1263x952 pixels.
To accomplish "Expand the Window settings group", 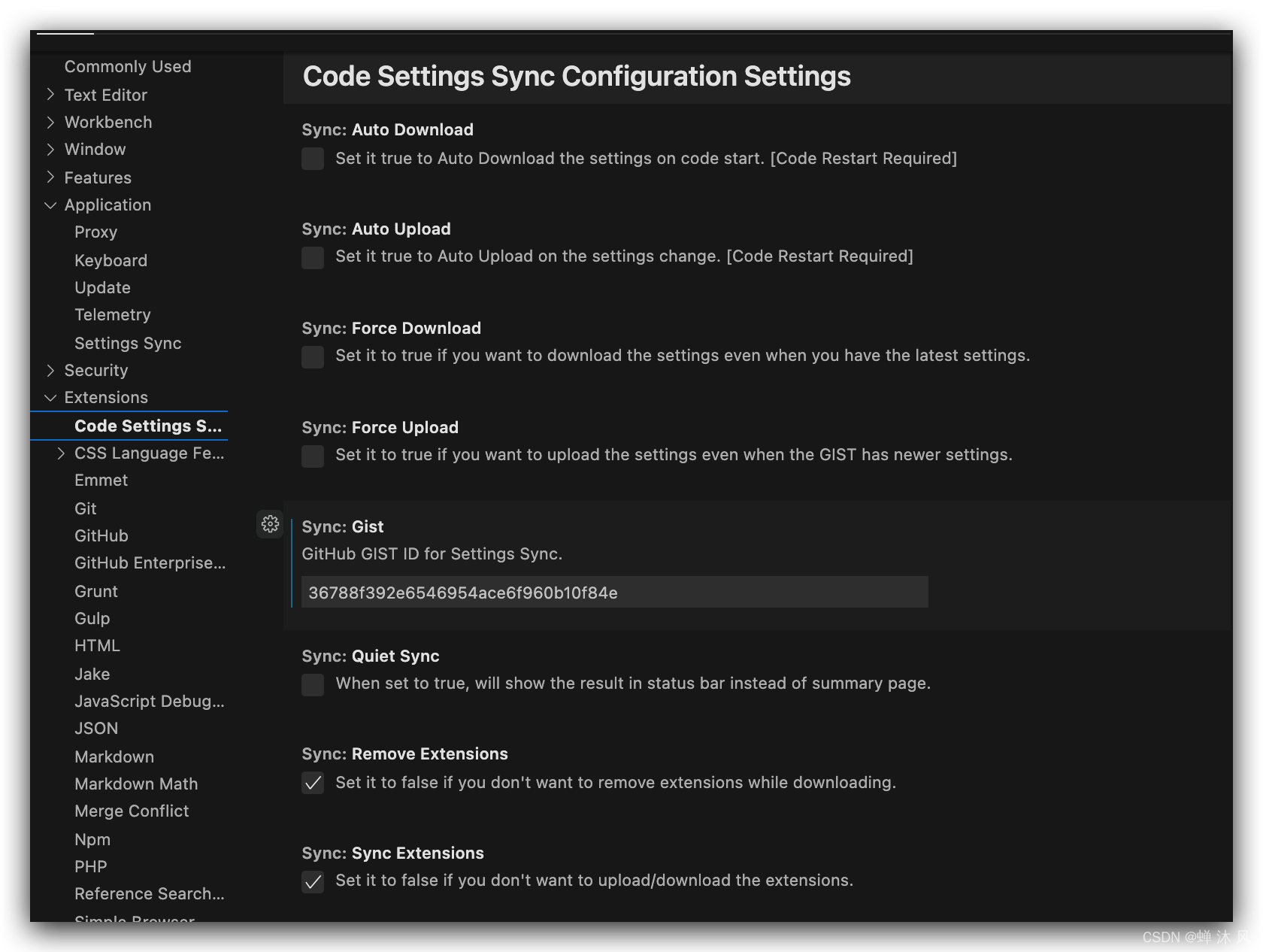I will [50, 149].
